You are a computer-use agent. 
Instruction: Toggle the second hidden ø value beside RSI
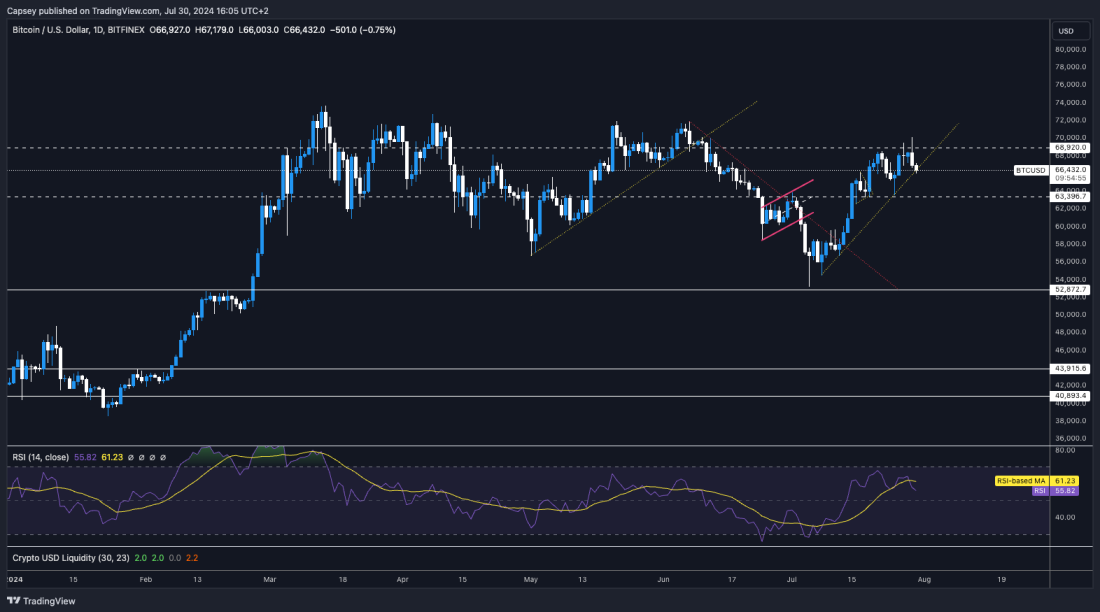141,457
